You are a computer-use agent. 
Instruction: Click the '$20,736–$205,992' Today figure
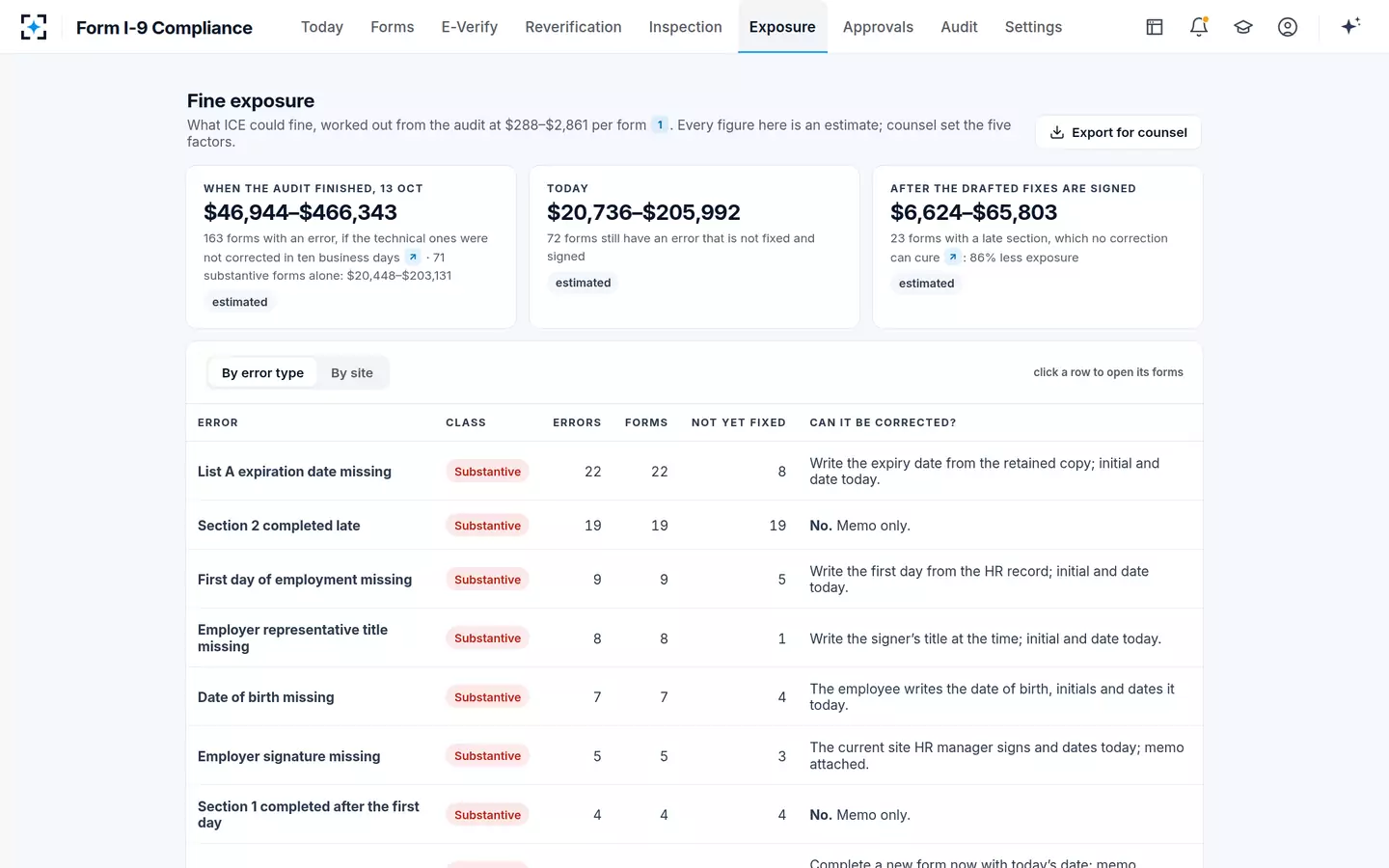coord(643,212)
